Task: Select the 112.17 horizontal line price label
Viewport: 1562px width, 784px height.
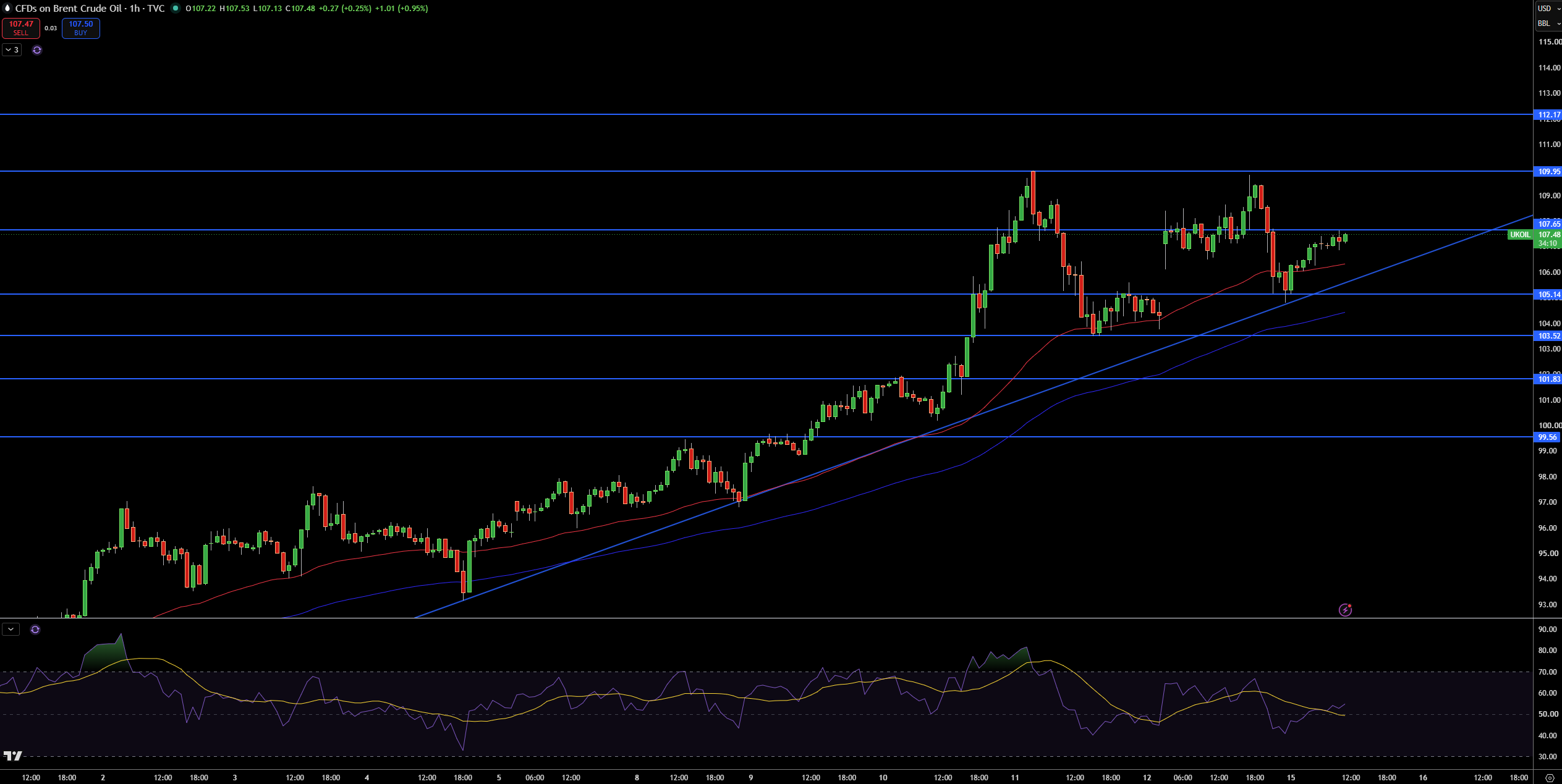Action: (1548, 114)
